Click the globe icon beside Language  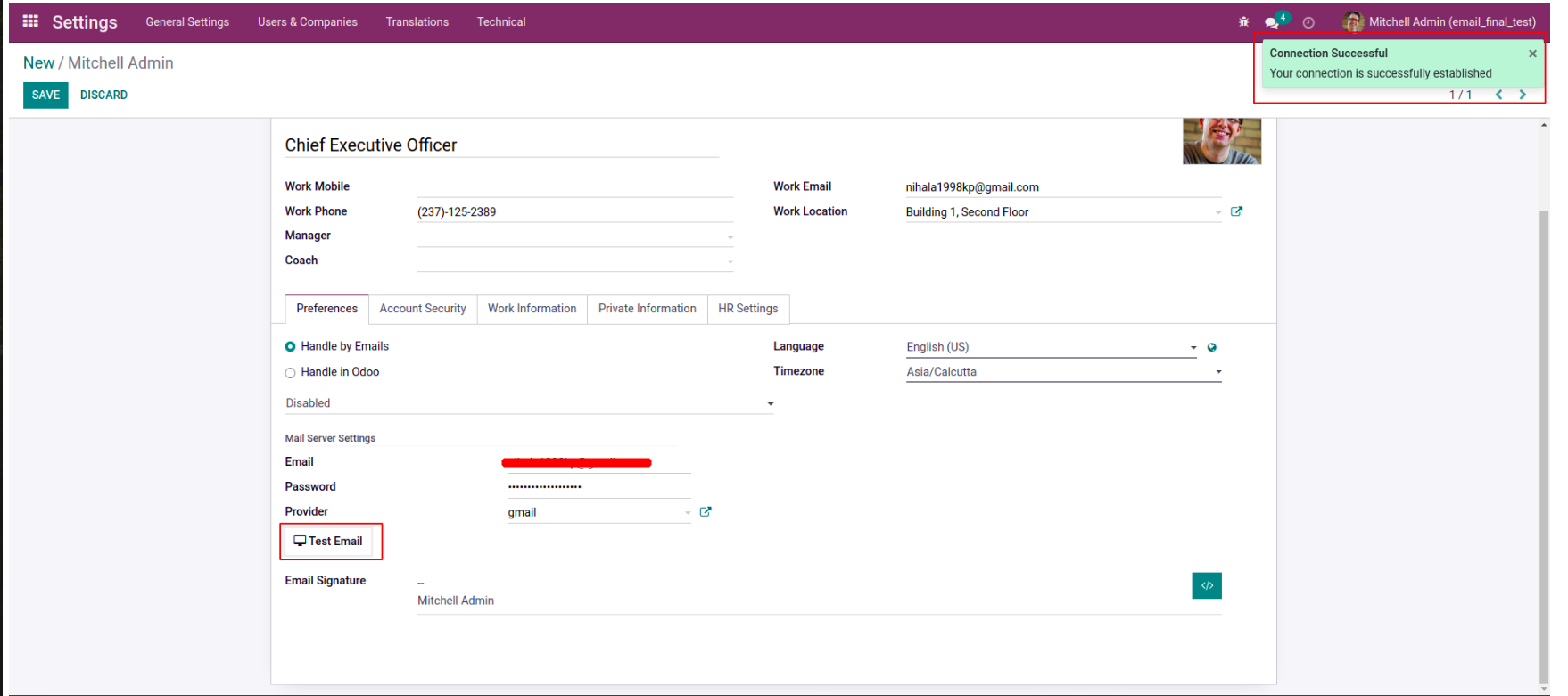[1212, 347]
